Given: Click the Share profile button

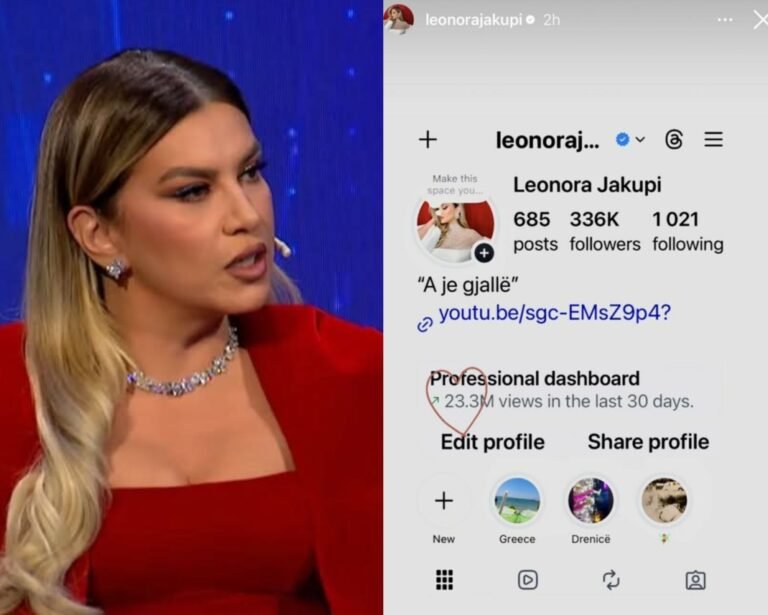Looking at the screenshot, I should [x=648, y=442].
